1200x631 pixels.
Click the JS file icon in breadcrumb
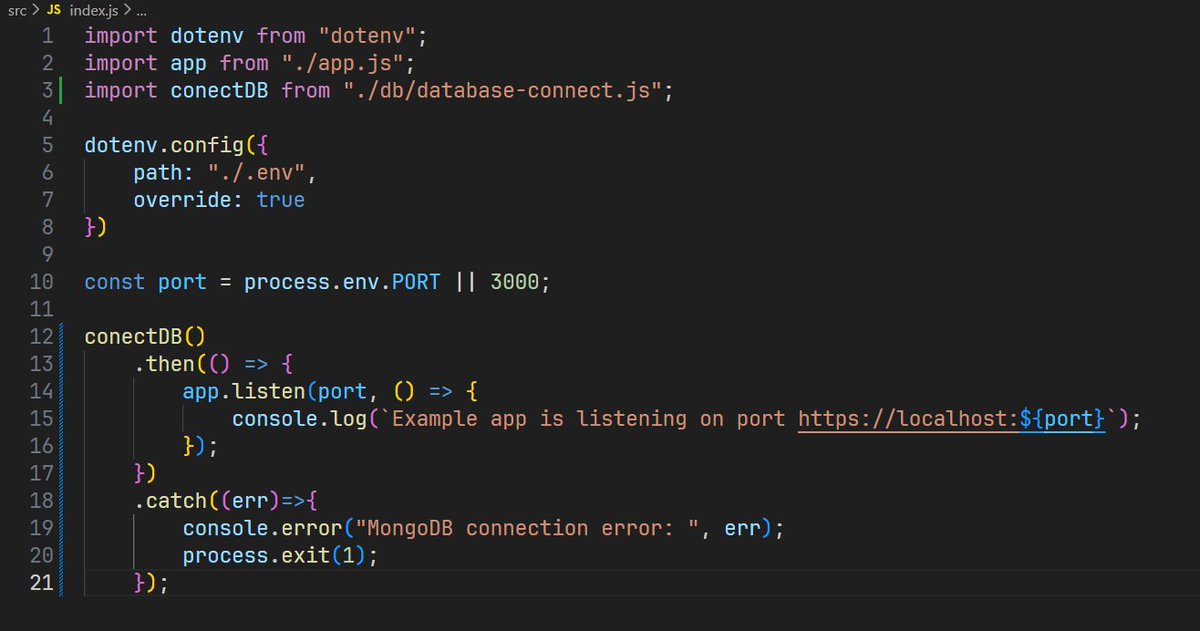pyautogui.click(x=54, y=10)
